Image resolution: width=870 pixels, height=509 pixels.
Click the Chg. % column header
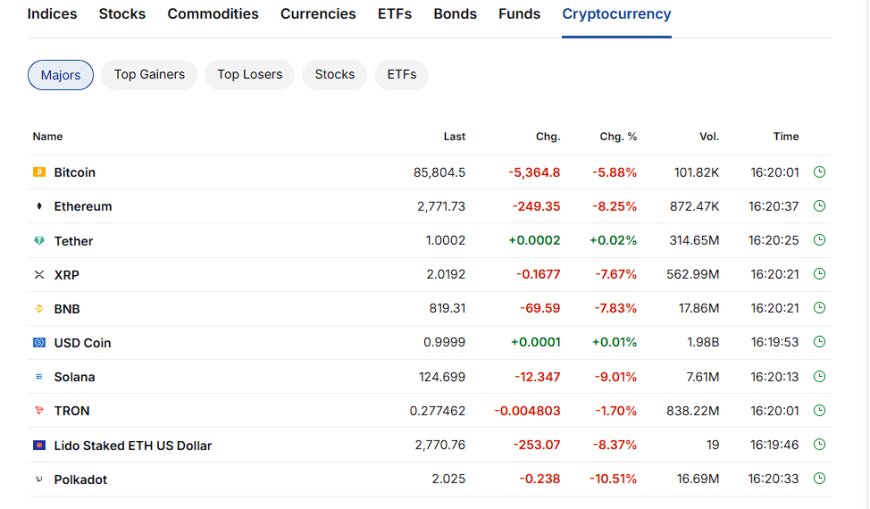coord(618,137)
